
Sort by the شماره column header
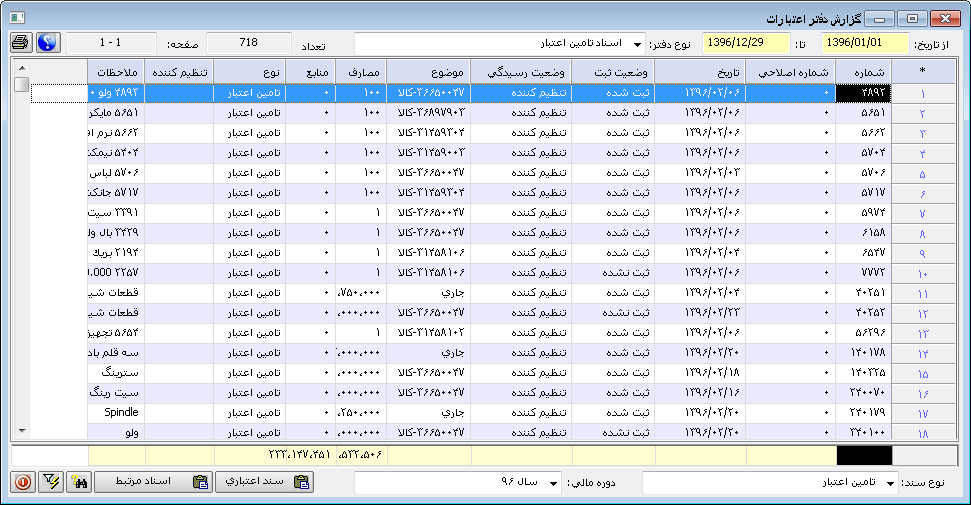863,72
